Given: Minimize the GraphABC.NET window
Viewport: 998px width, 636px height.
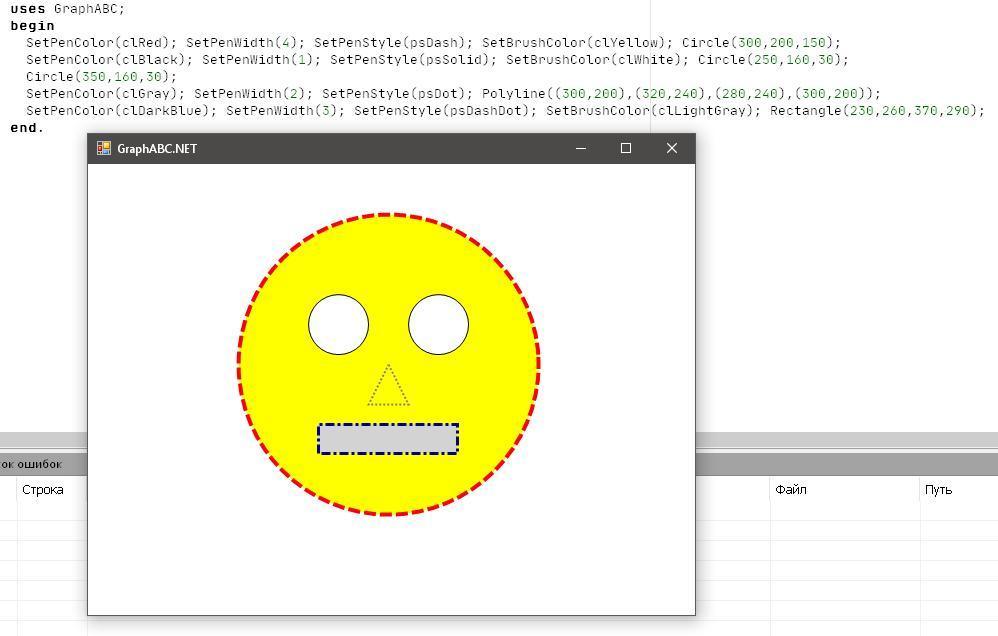Looking at the screenshot, I should (x=580, y=148).
